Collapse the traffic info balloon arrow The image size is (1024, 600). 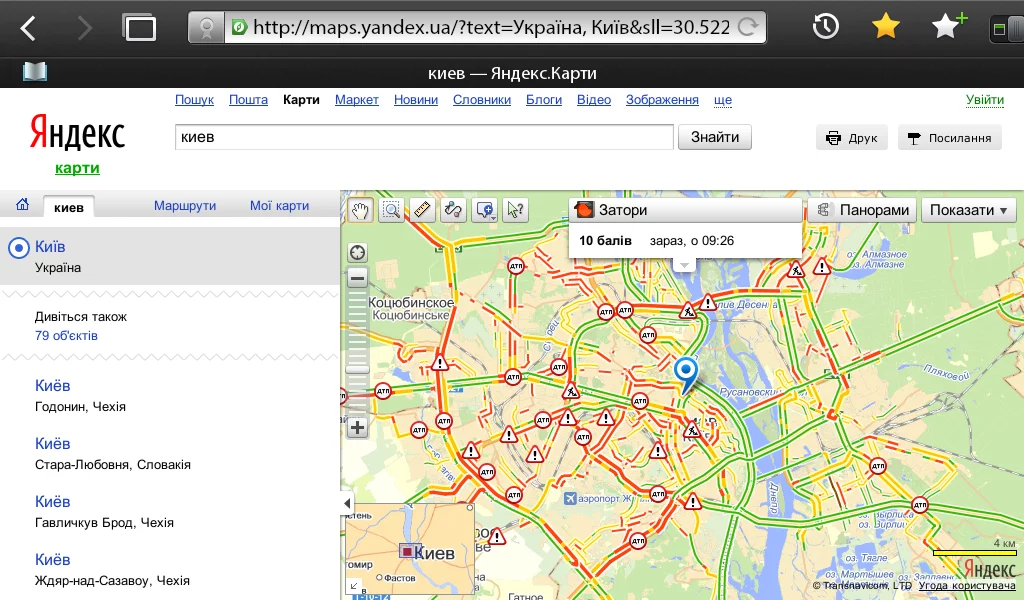[x=684, y=266]
